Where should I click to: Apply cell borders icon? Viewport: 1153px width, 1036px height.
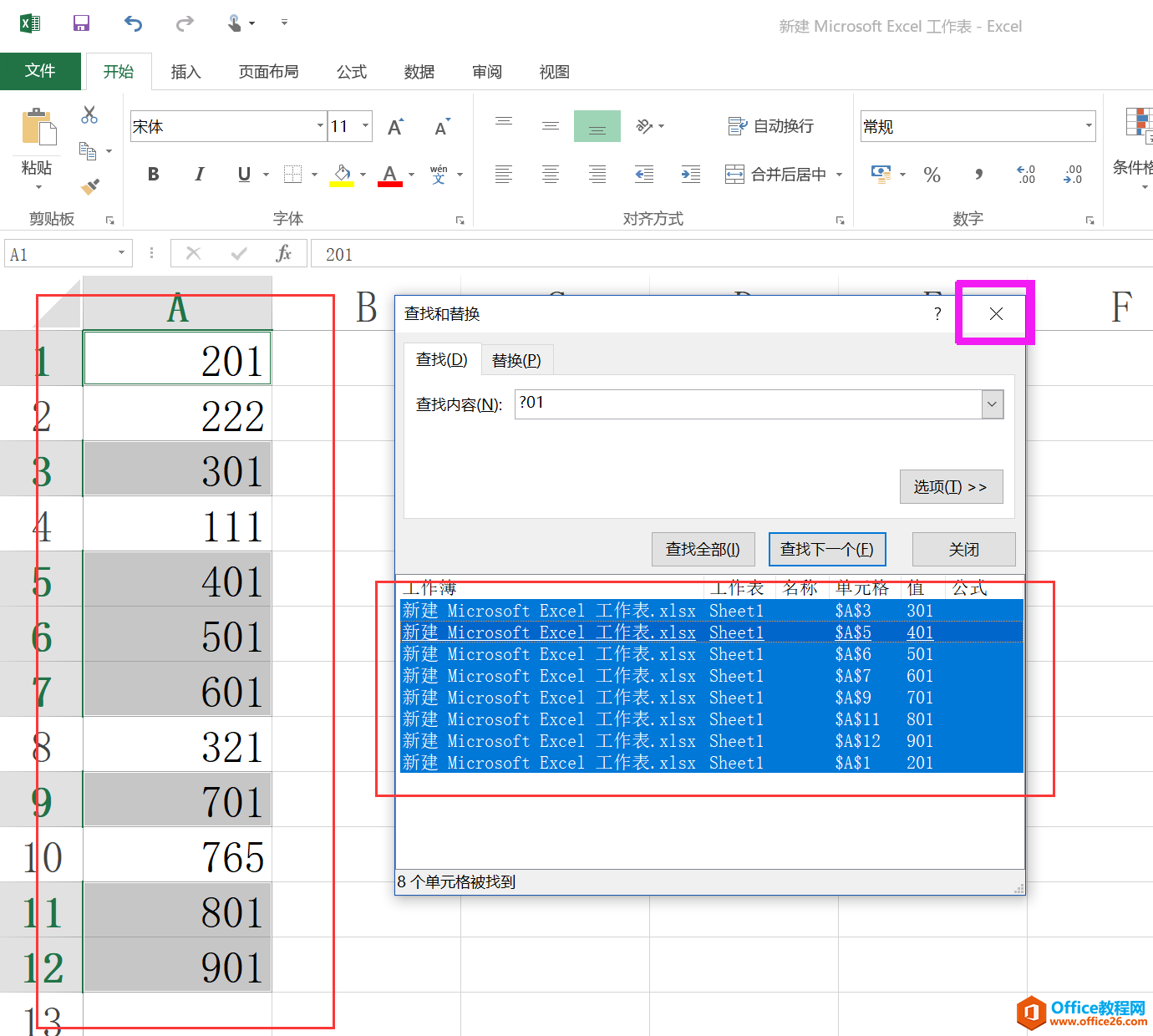[292, 175]
